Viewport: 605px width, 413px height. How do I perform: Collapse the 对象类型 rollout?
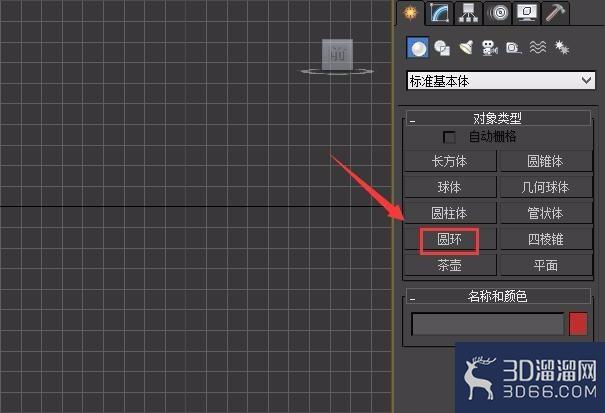(x=498, y=118)
